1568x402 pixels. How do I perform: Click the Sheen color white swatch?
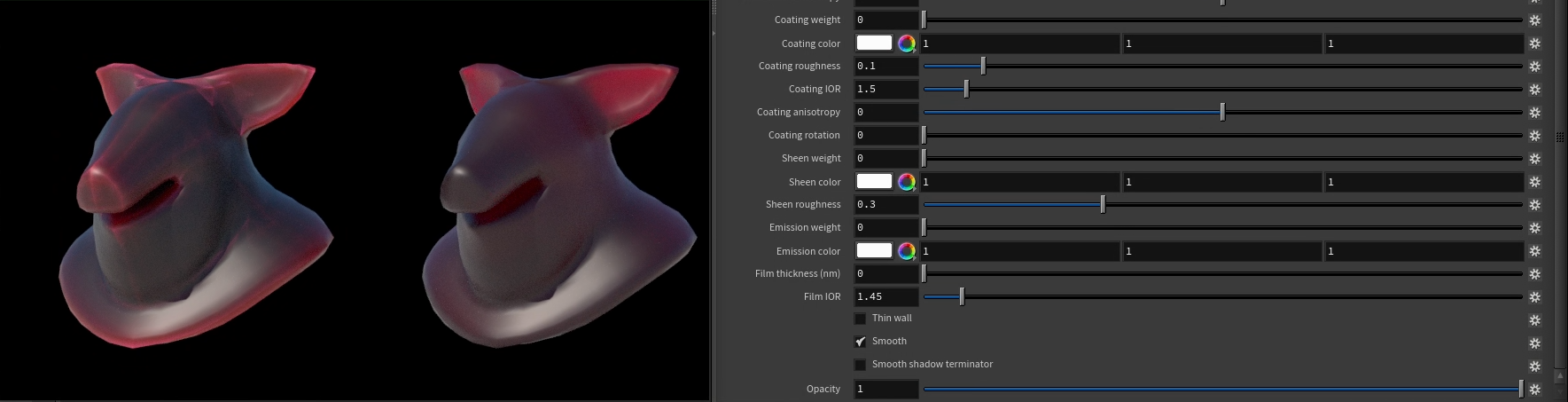(x=874, y=181)
